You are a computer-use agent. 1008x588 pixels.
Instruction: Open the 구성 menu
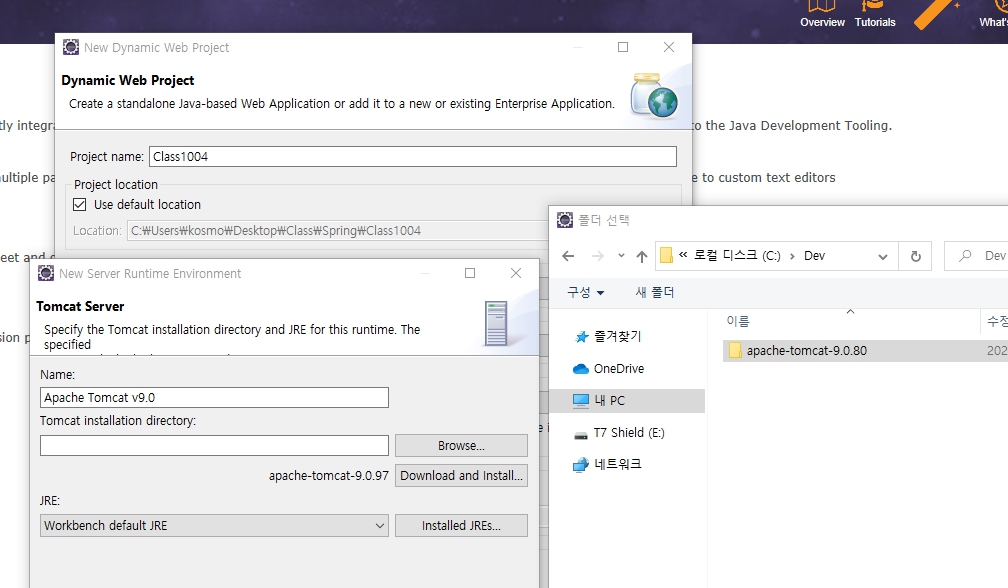pyautogui.click(x=585, y=292)
